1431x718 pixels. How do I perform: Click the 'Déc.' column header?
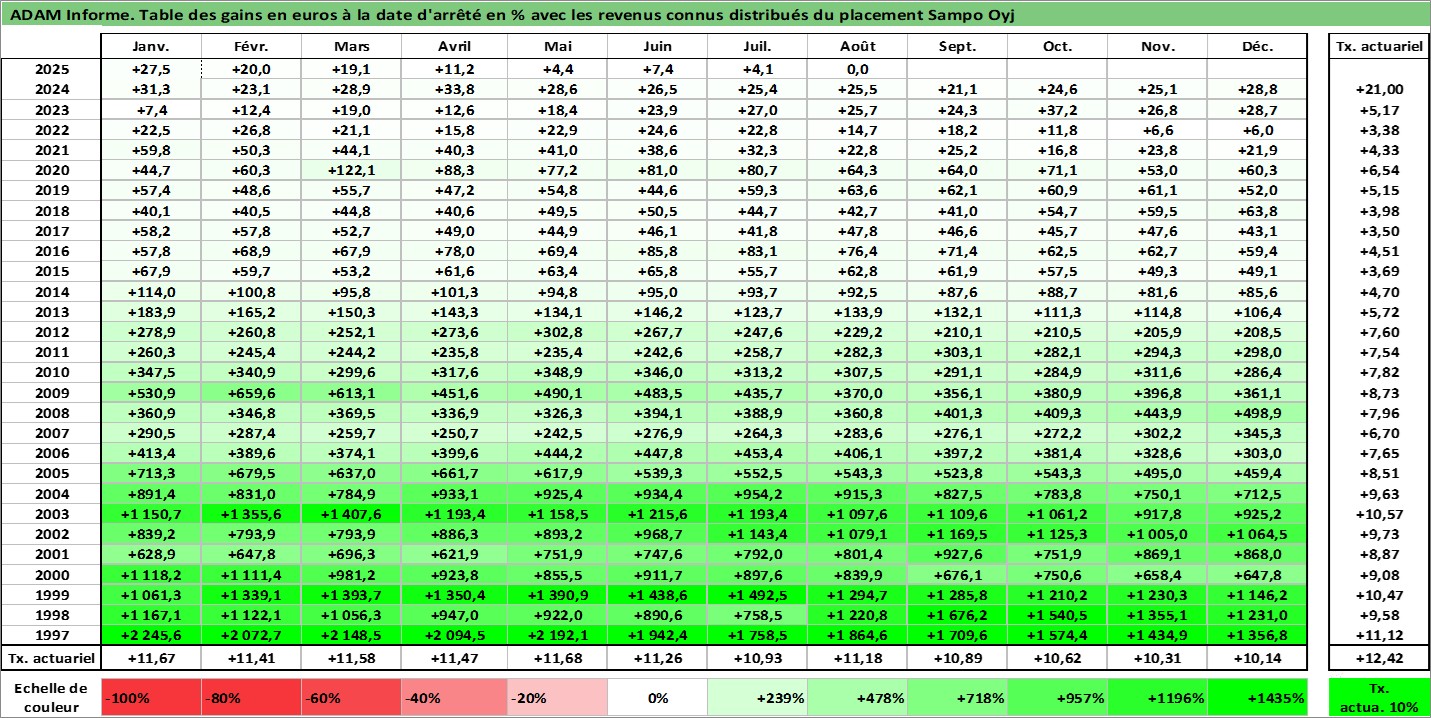tap(1258, 47)
